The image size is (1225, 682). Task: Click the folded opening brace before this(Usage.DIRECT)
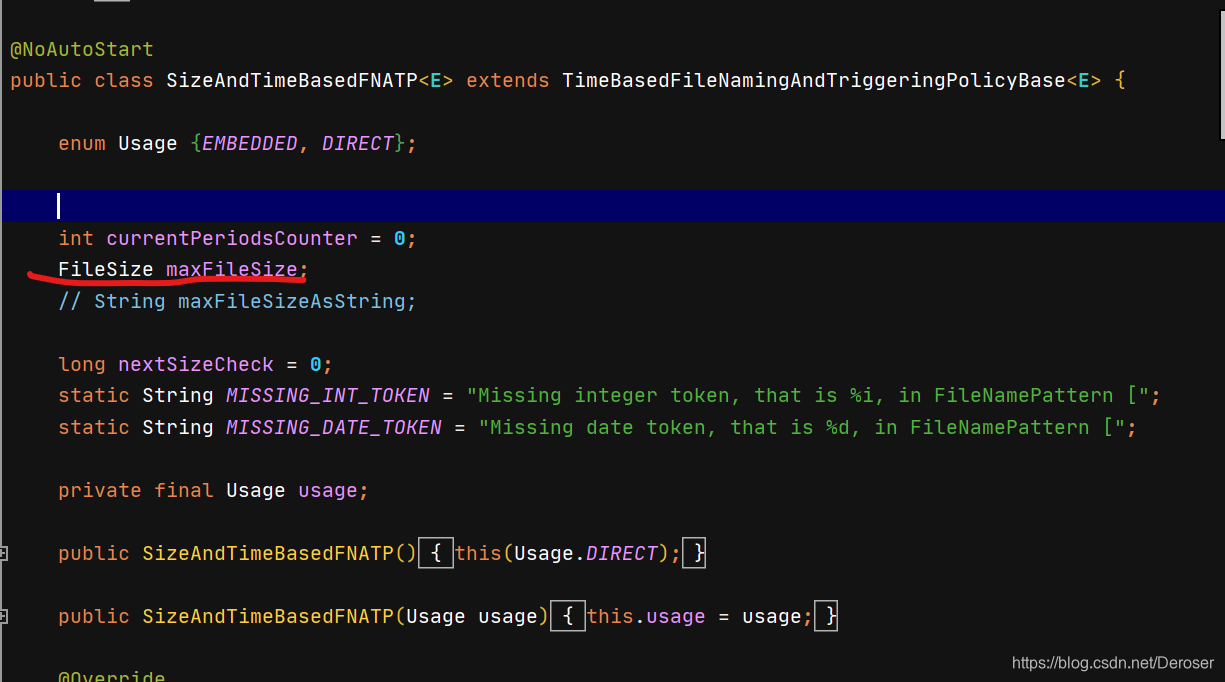[x=436, y=553]
